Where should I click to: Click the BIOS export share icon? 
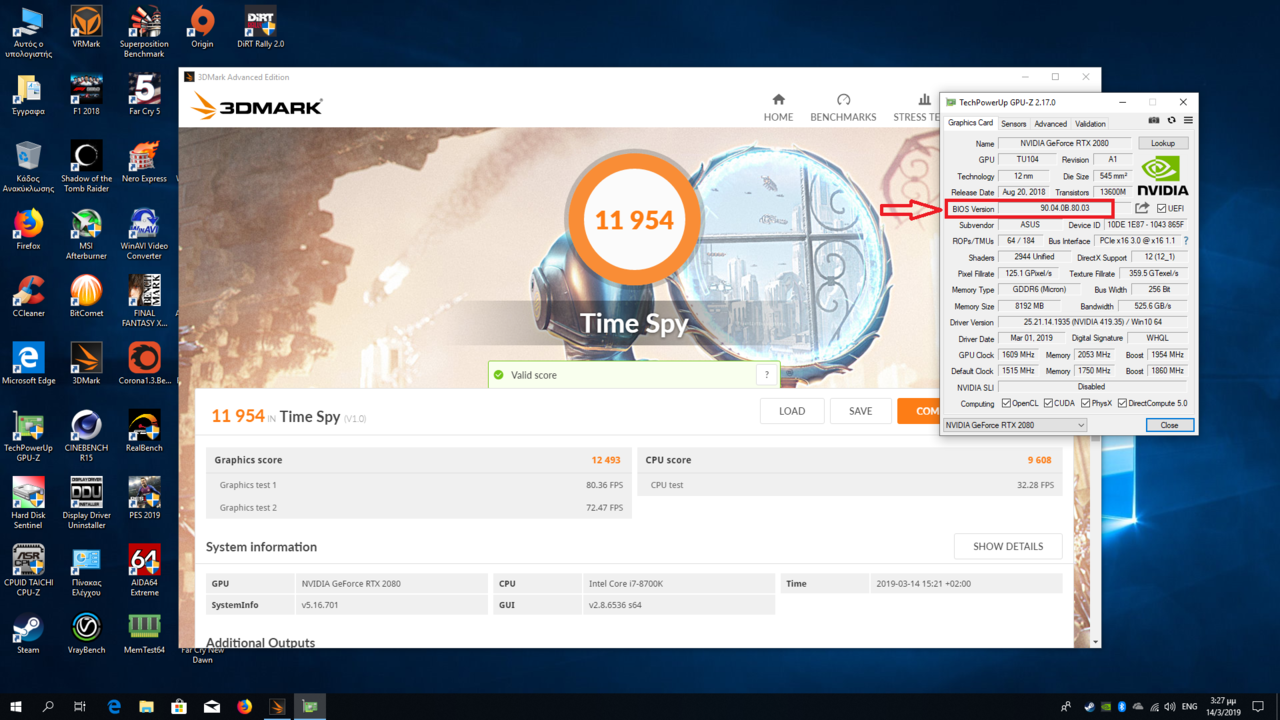click(1141, 208)
